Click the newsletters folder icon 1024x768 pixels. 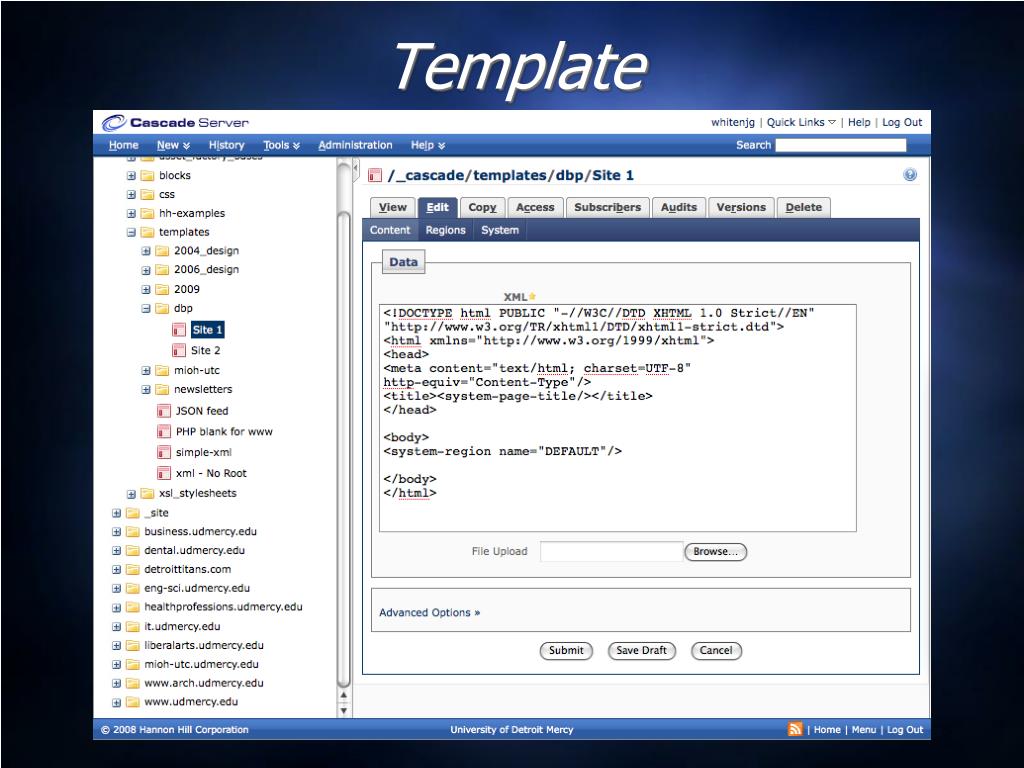[162, 389]
